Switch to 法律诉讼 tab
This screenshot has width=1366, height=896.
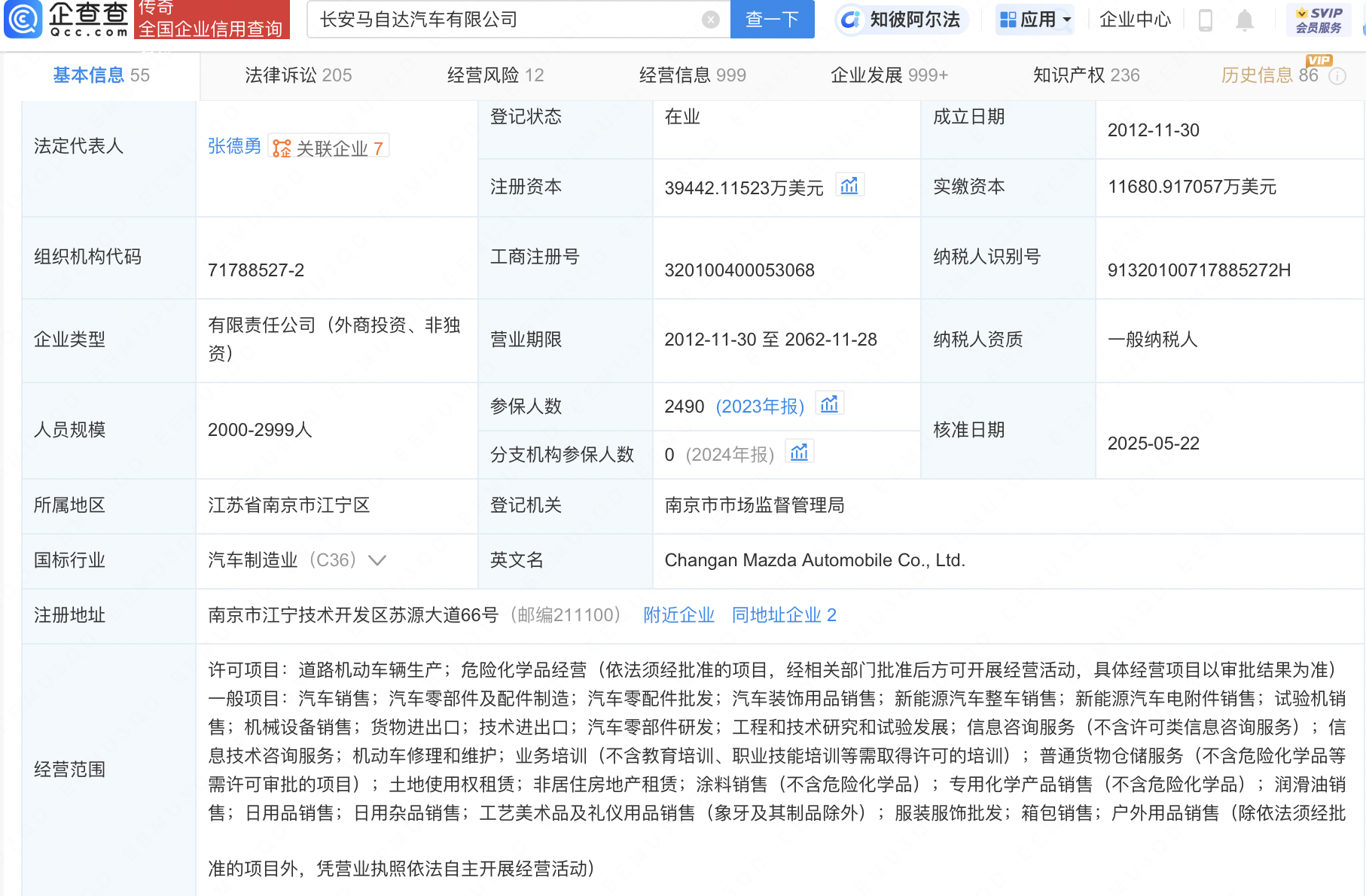[298, 75]
